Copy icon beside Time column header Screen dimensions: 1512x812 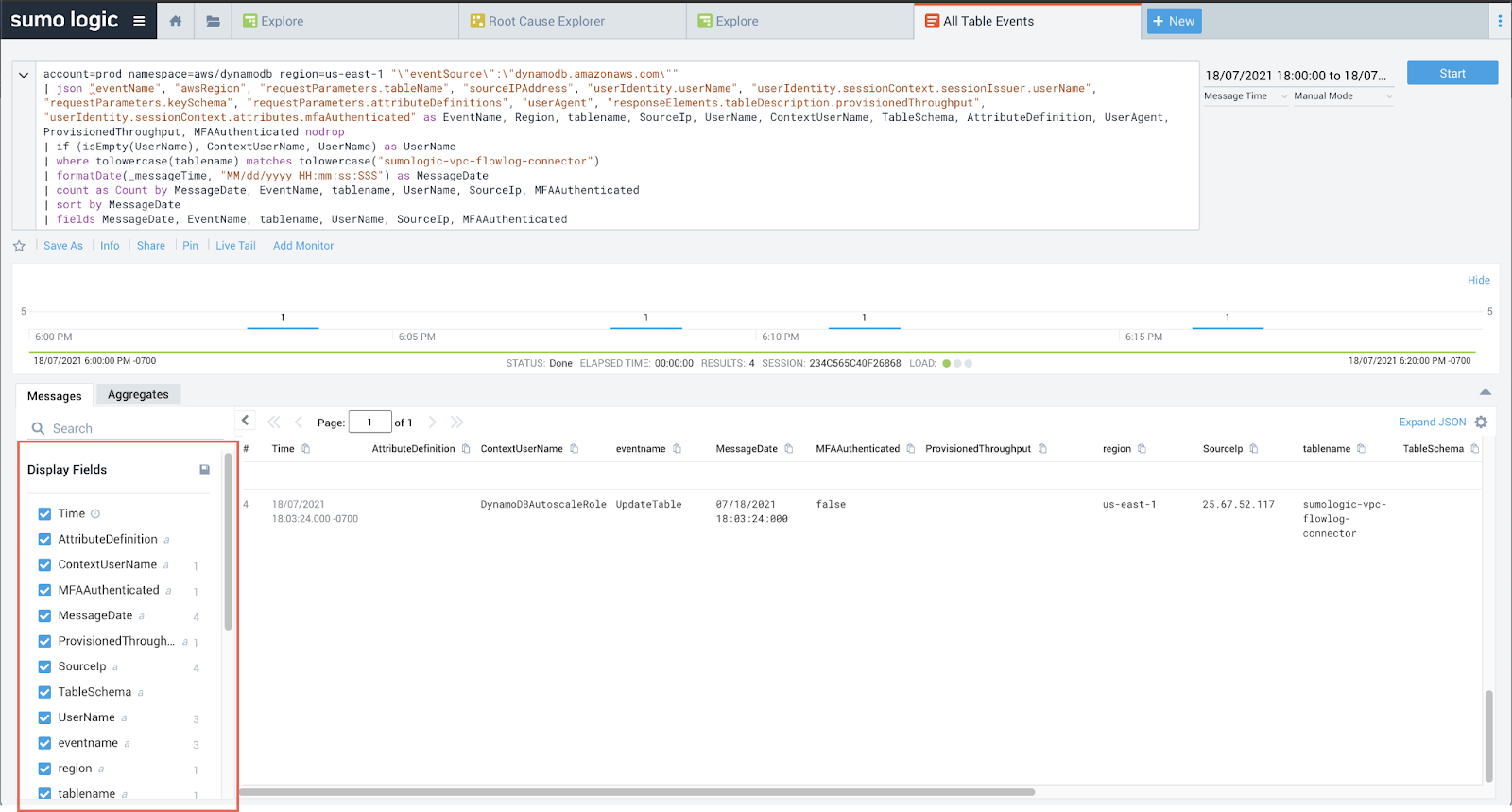[306, 449]
